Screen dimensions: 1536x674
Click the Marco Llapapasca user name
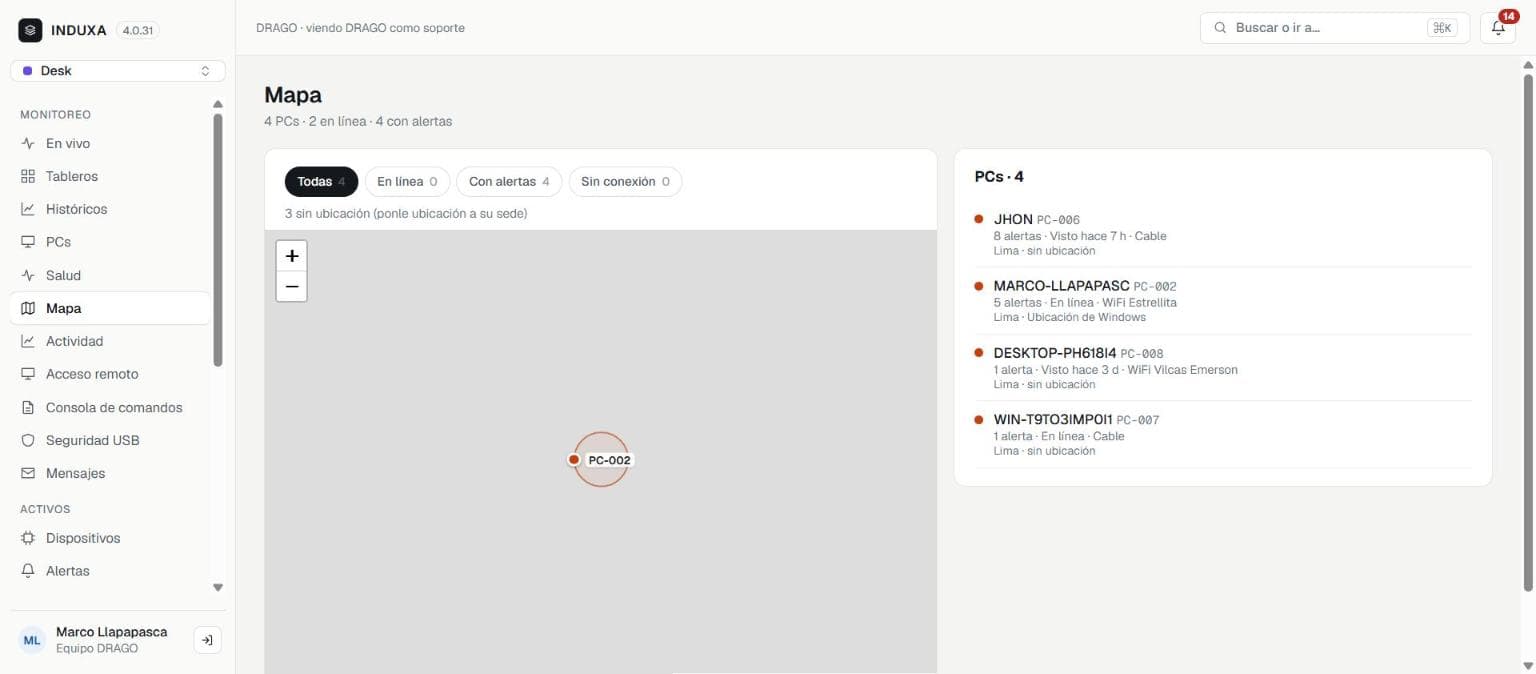[112, 632]
